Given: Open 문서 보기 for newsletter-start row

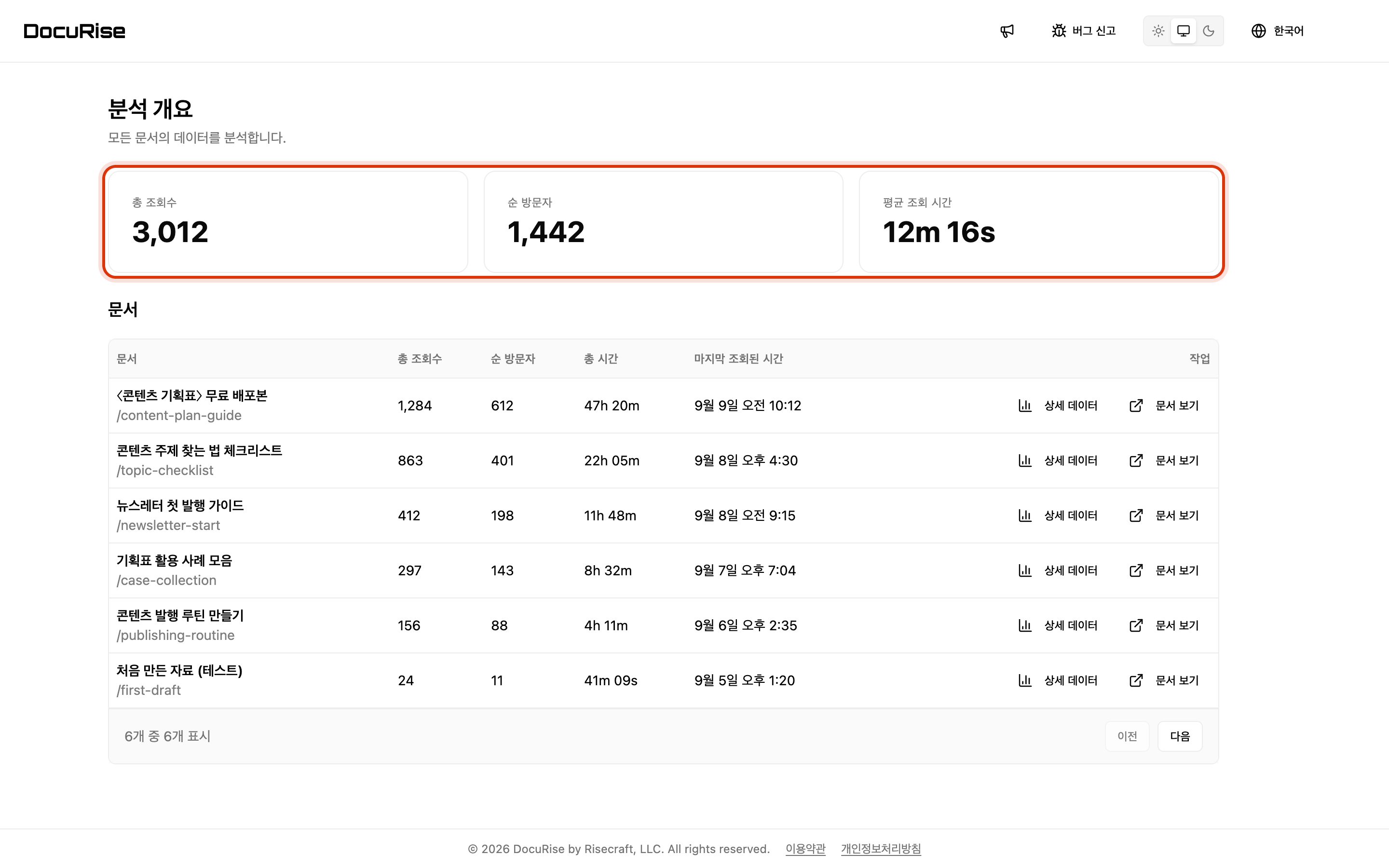Looking at the screenshot, I should (1164, 515).
